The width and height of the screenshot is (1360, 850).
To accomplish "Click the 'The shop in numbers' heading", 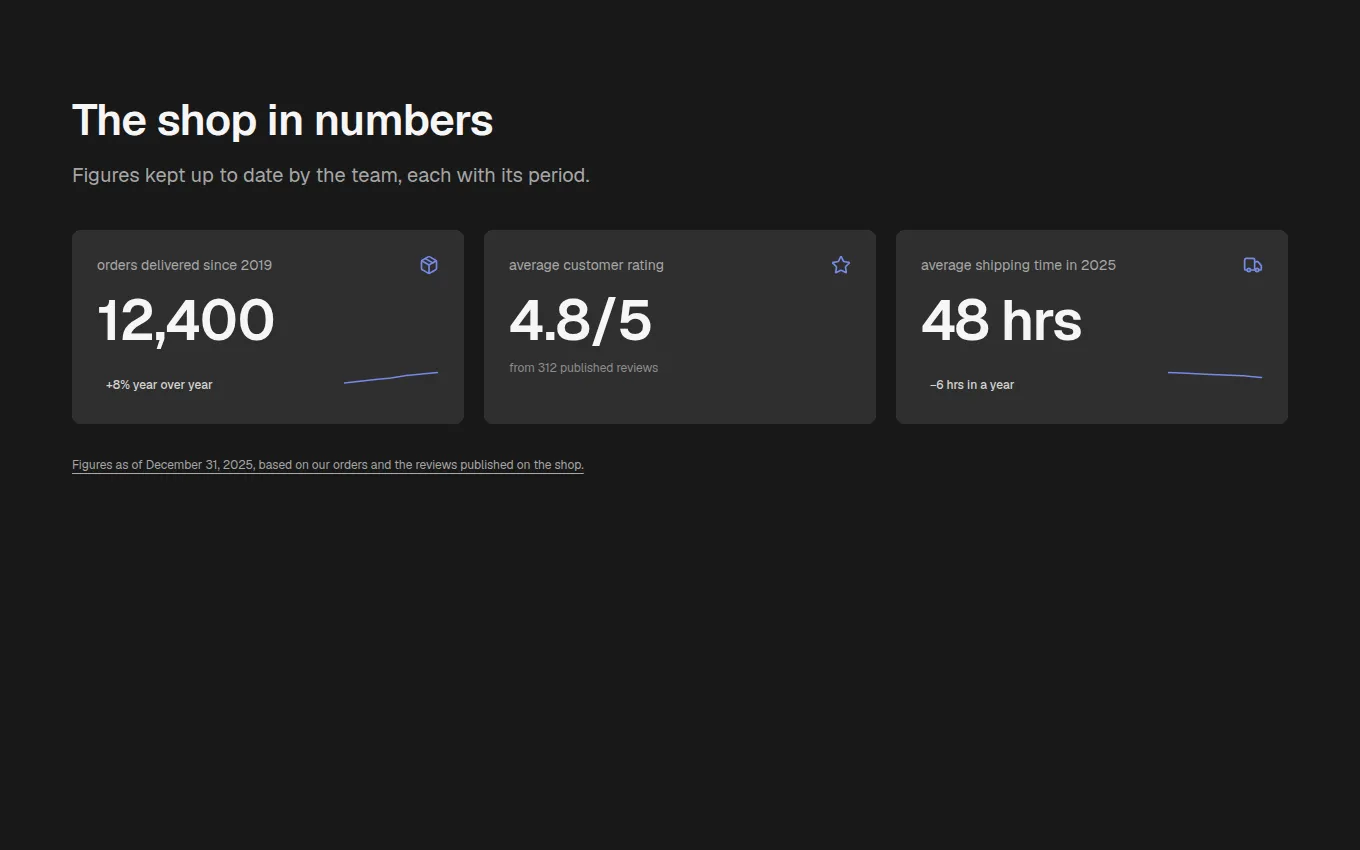I will [283, 121].
